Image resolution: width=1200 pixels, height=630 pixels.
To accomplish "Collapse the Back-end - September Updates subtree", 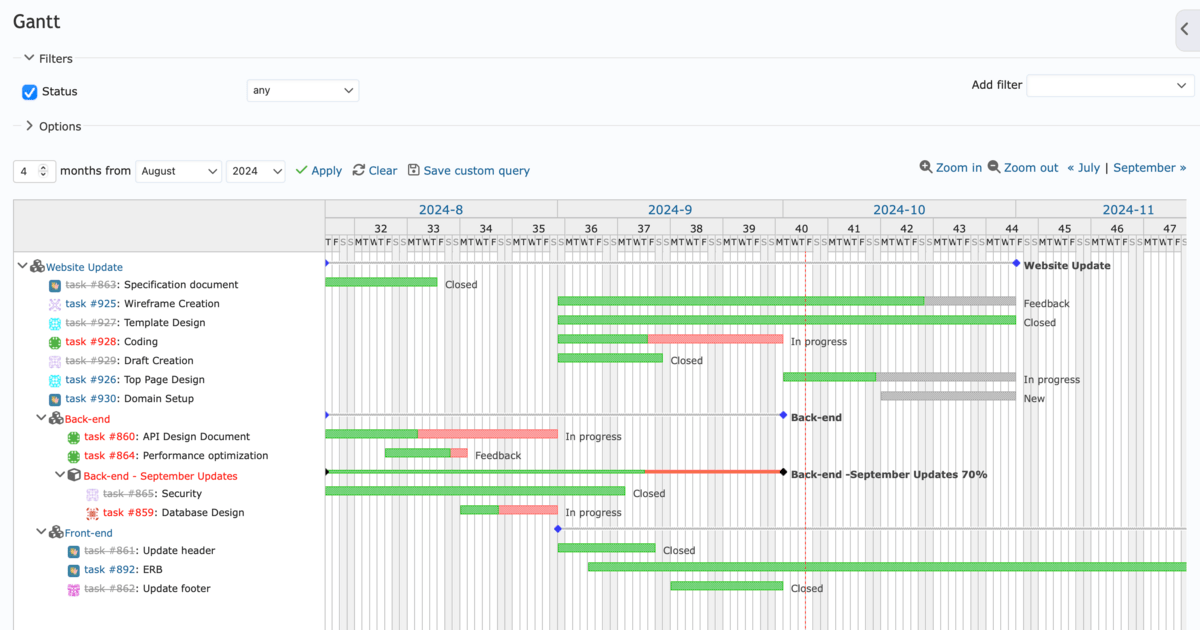I will [60, 475].
